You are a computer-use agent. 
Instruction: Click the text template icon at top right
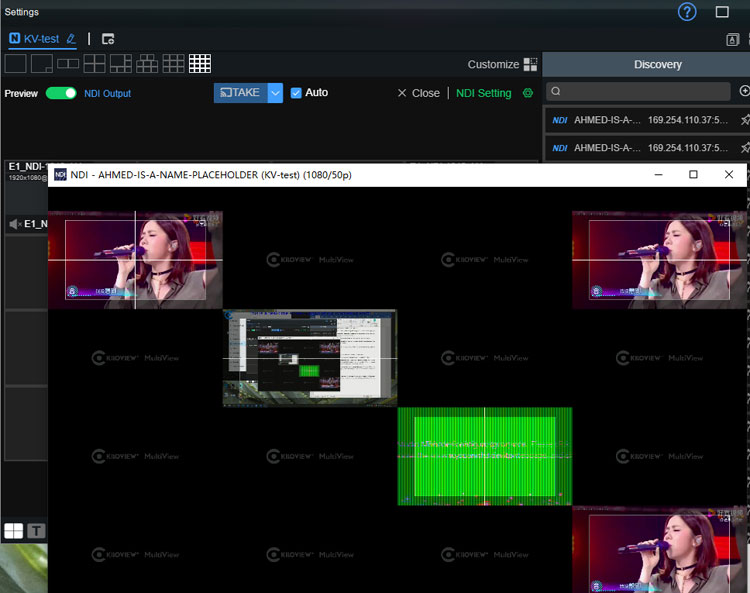pyautogui.click(x=732, y=40)
